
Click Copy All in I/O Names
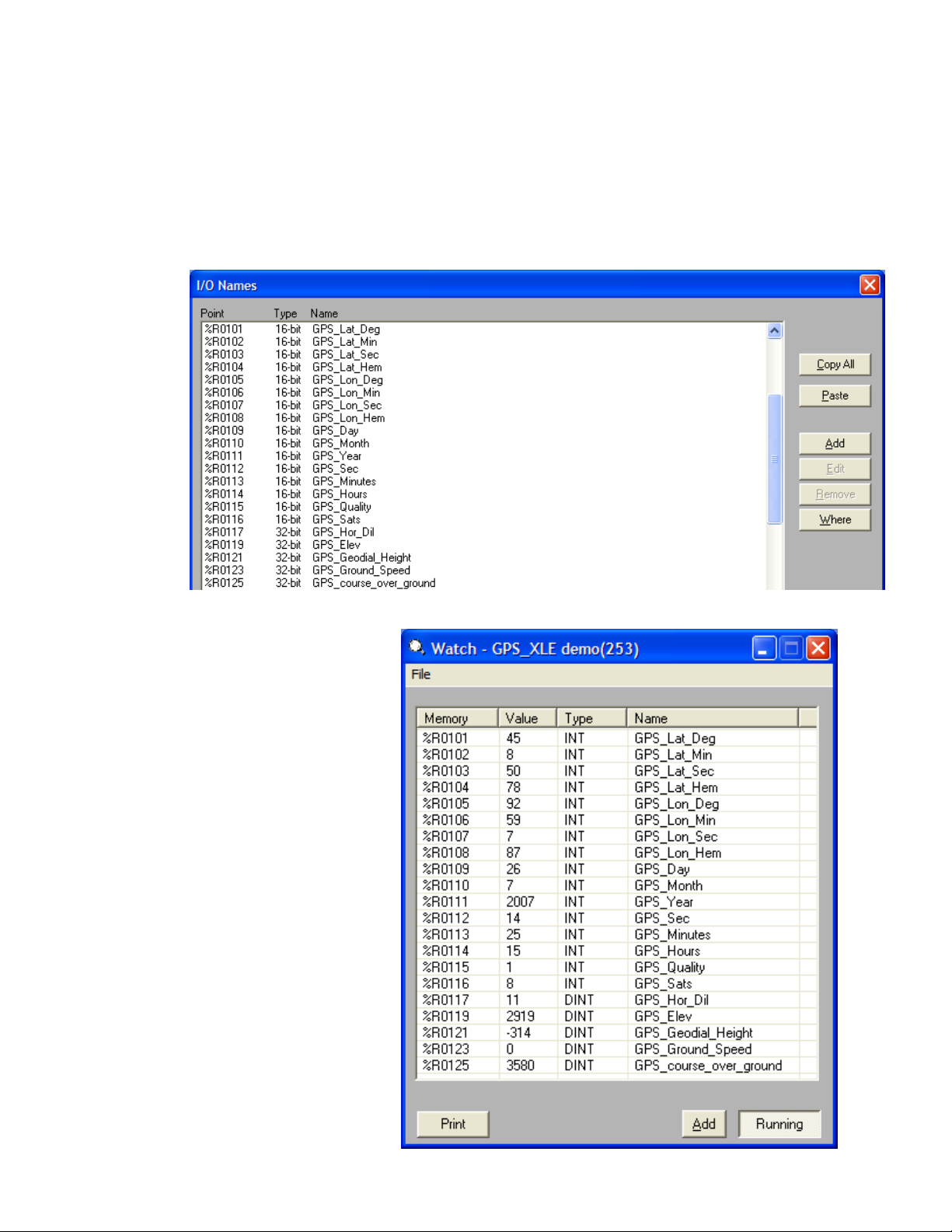click(x=835, y=365)
